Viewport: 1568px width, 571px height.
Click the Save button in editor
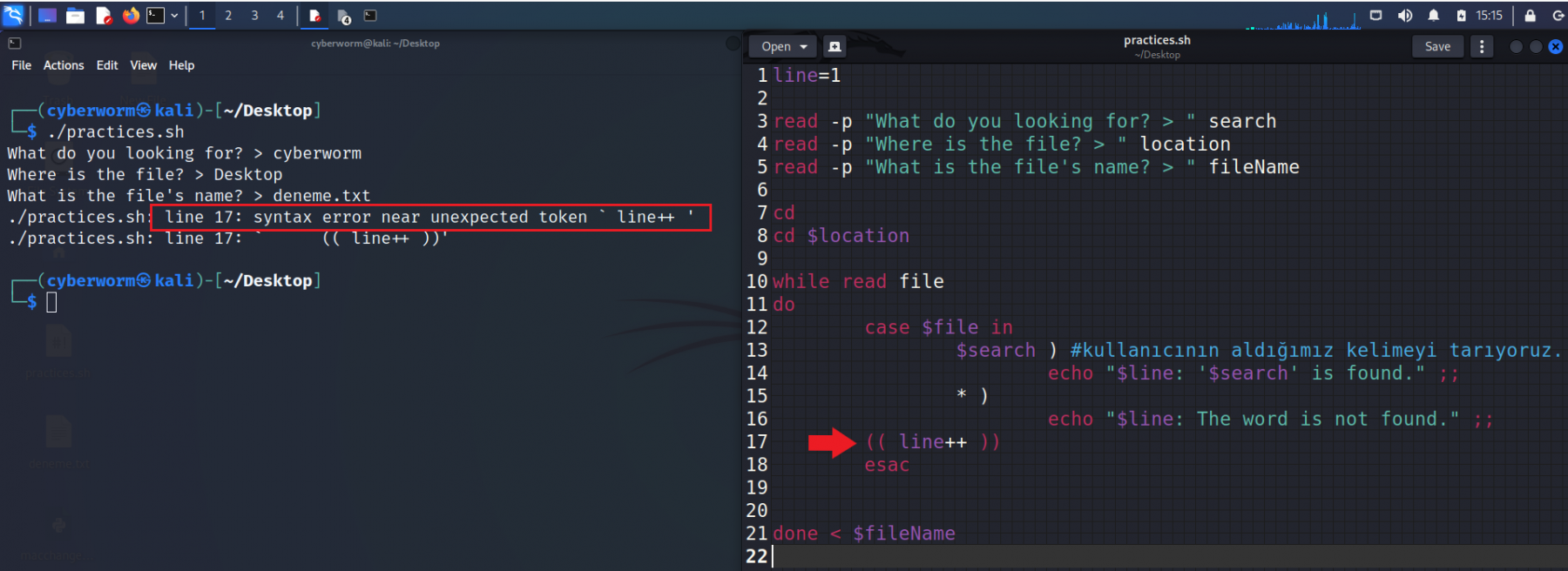(x=1437, y=47)
